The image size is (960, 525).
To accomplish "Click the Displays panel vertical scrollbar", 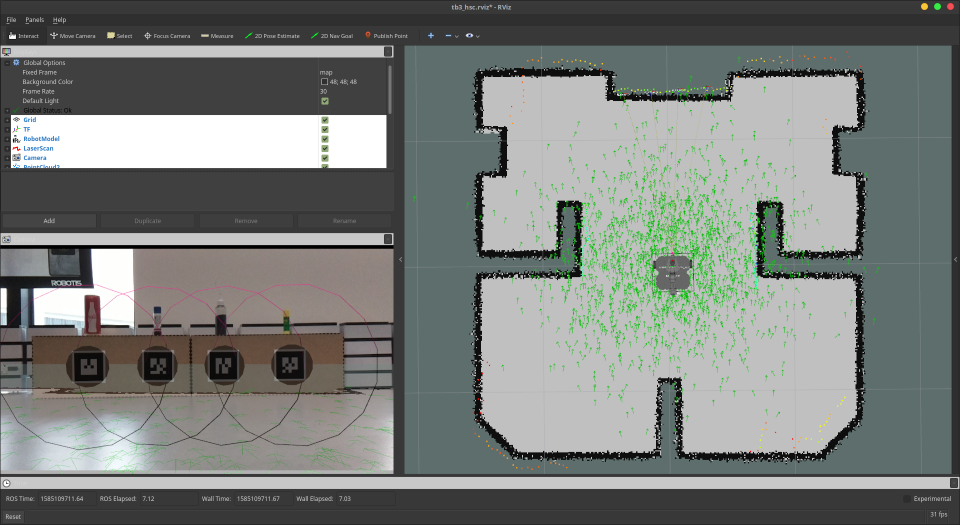I will click(390, 90).
